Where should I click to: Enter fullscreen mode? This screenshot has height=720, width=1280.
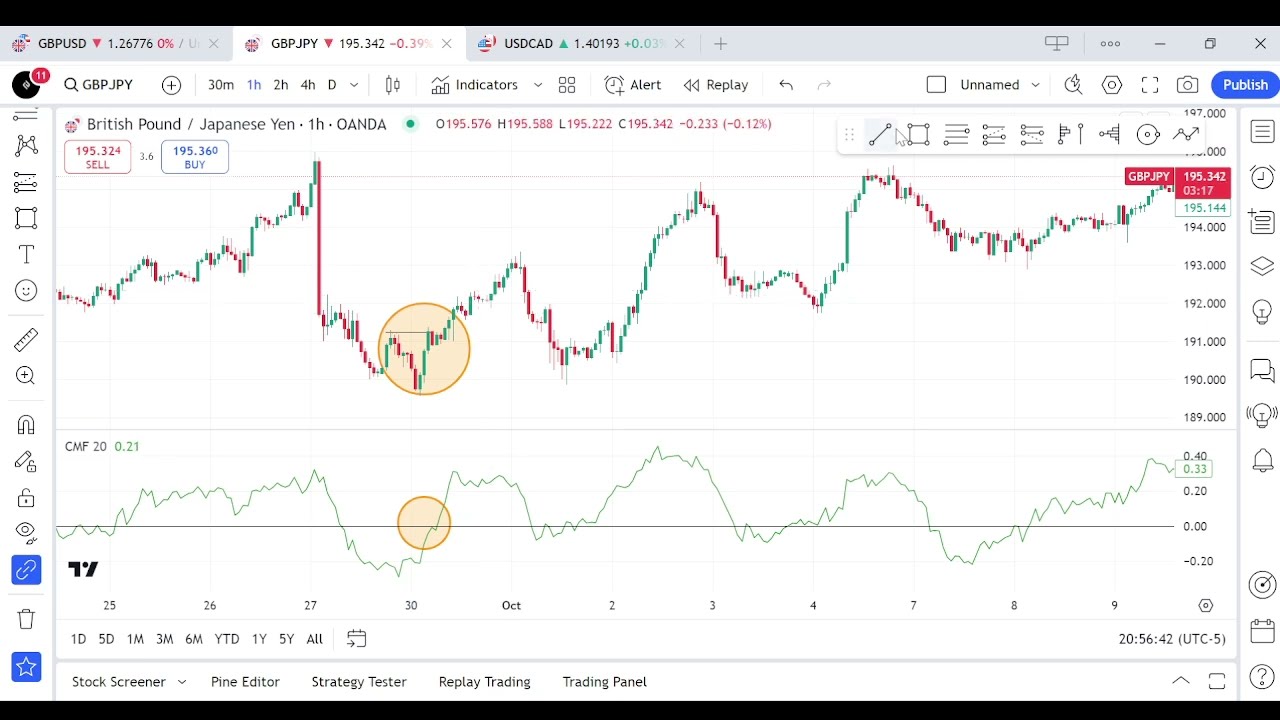pos(1150,85)
